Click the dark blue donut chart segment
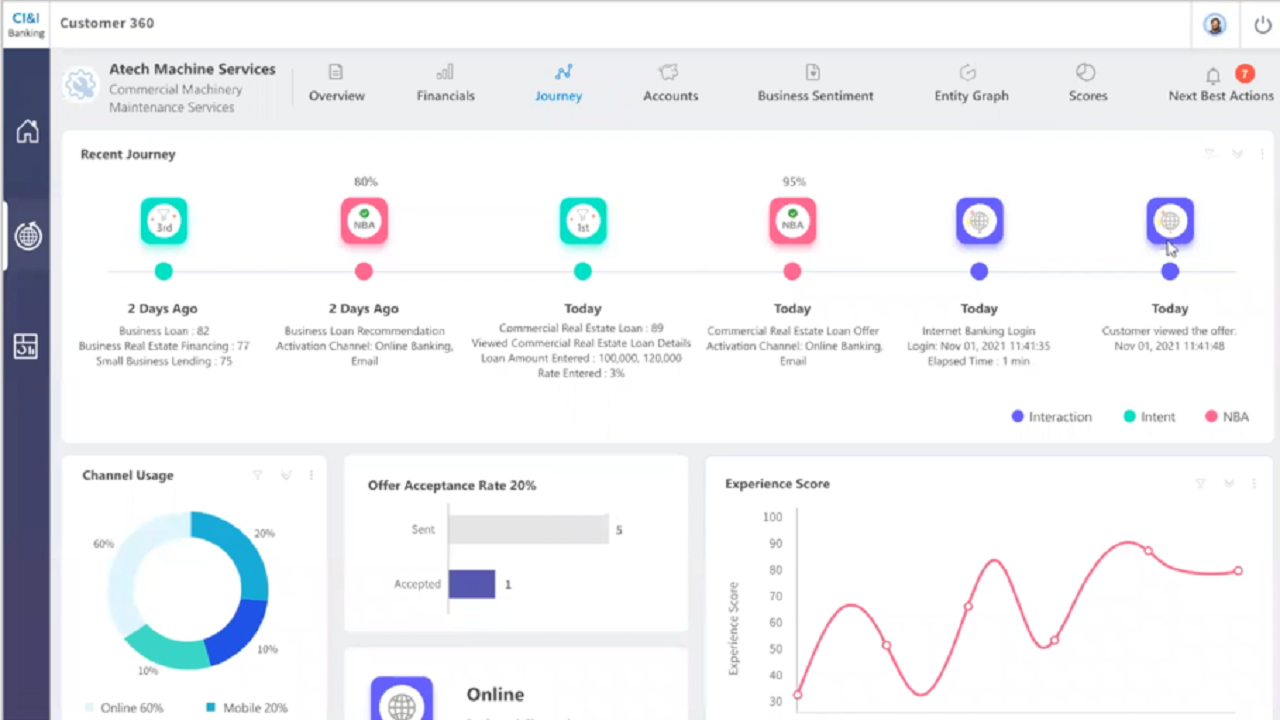 [x=240, y=630]
